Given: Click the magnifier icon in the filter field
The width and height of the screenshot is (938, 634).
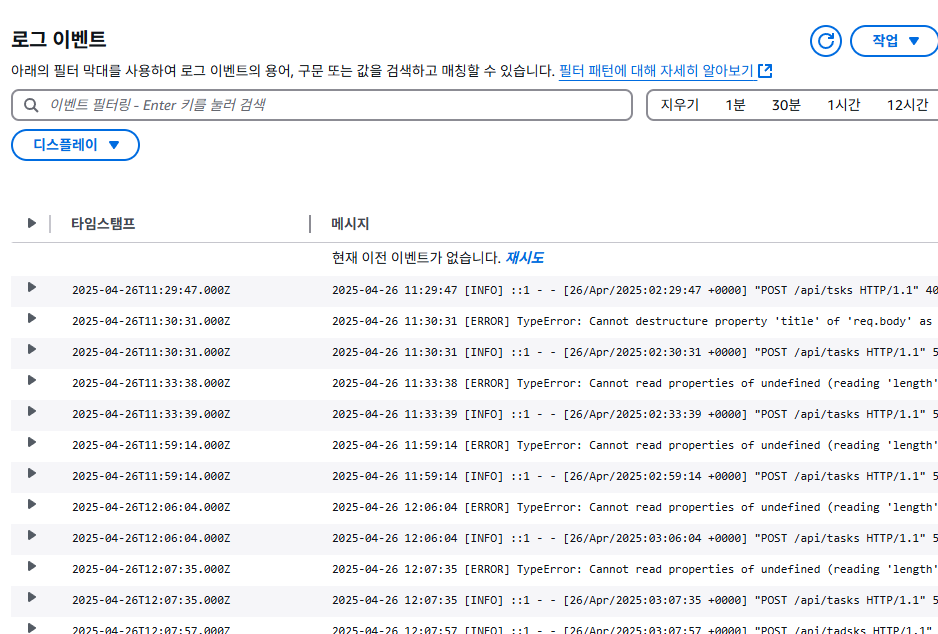Looking at the screenshot, I should (x=30, y=105).
